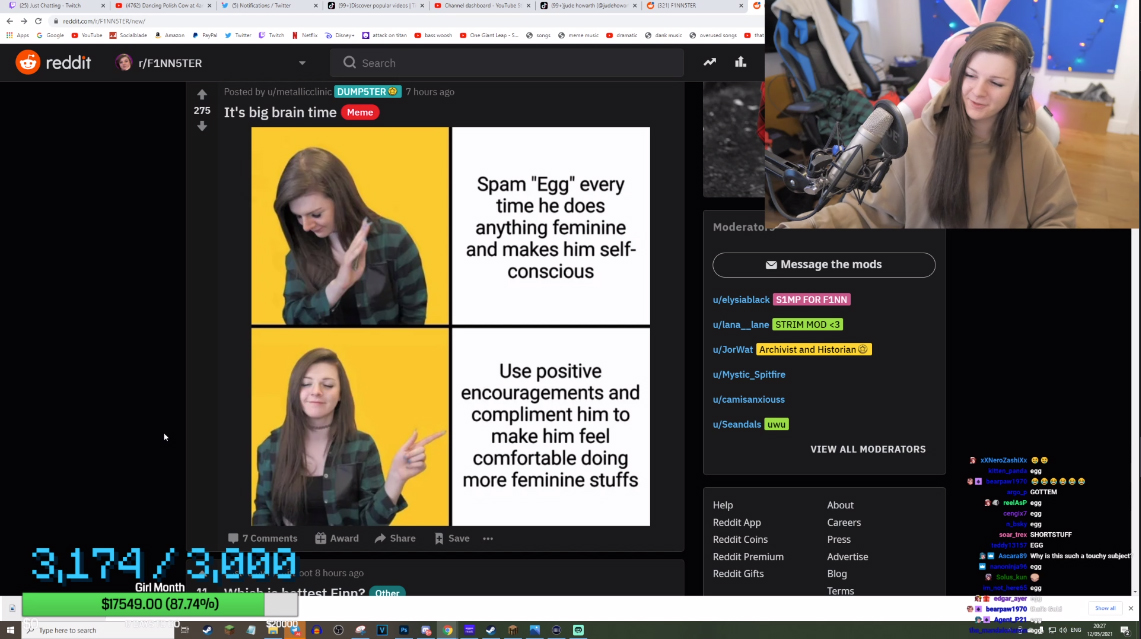Open moderator u/JorWat profile
The height and width of the screenshot is (639, 1141).
pos(733,349)
